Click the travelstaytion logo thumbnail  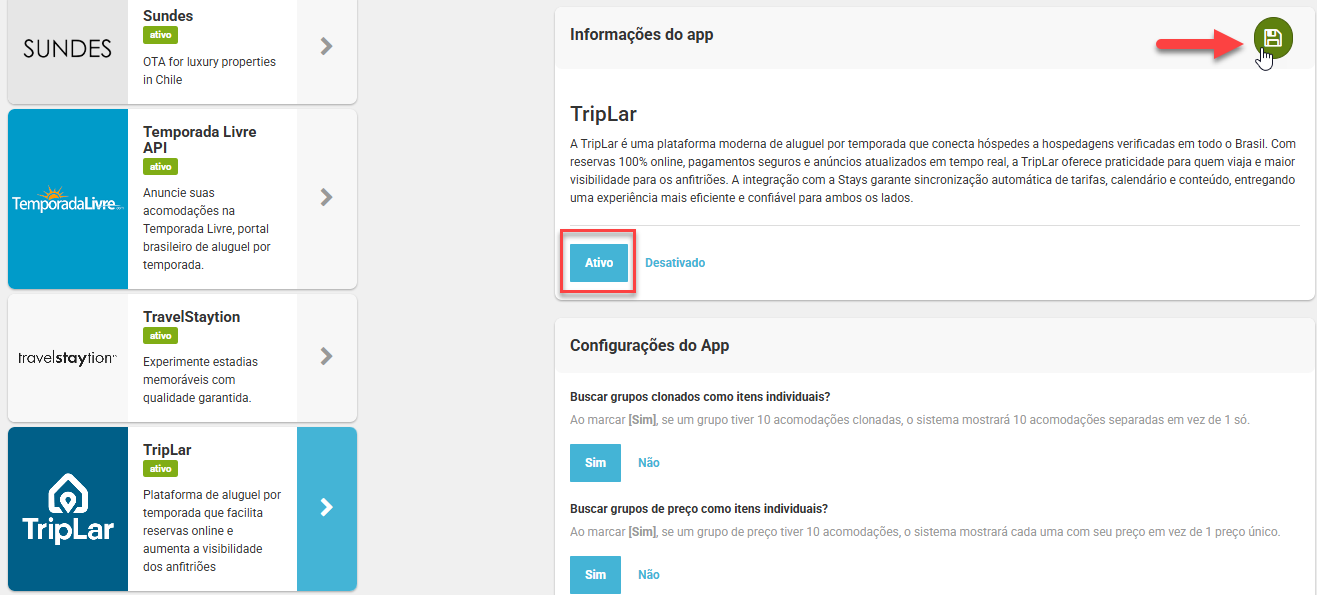click(x=68, y=357)
